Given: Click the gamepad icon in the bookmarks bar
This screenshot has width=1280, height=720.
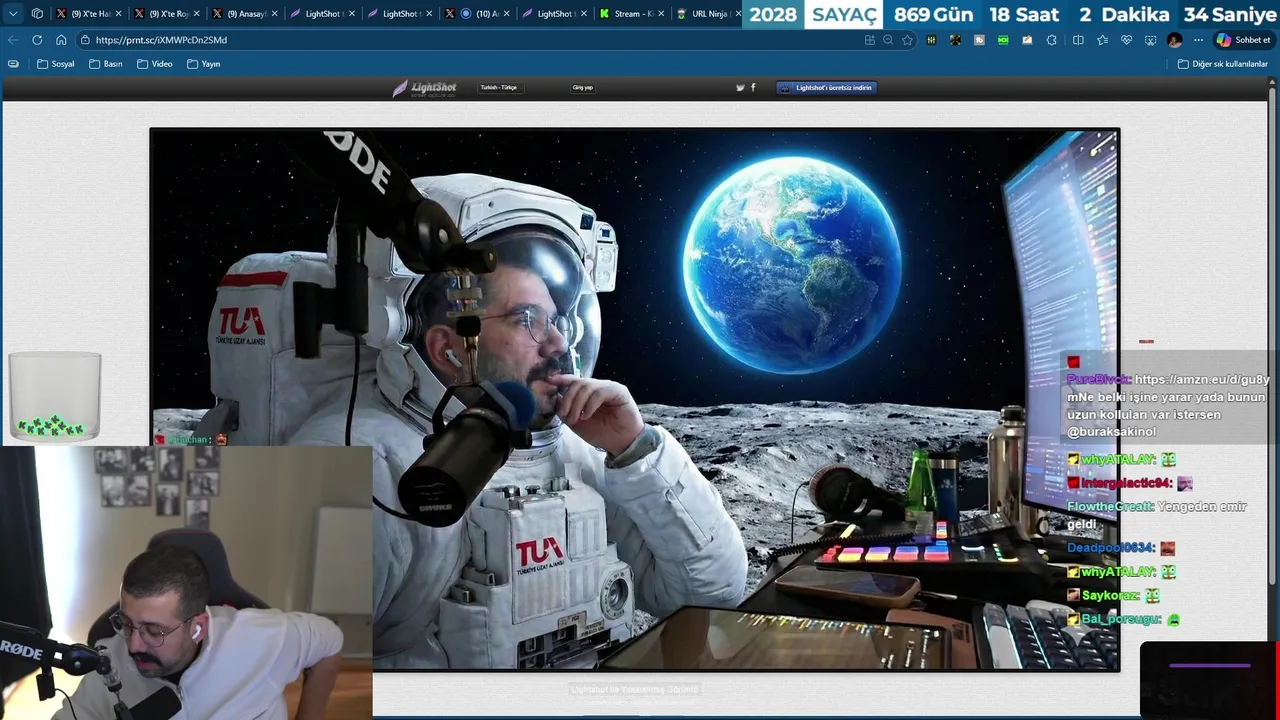Looking at the screenshot, I should (13, 64).
